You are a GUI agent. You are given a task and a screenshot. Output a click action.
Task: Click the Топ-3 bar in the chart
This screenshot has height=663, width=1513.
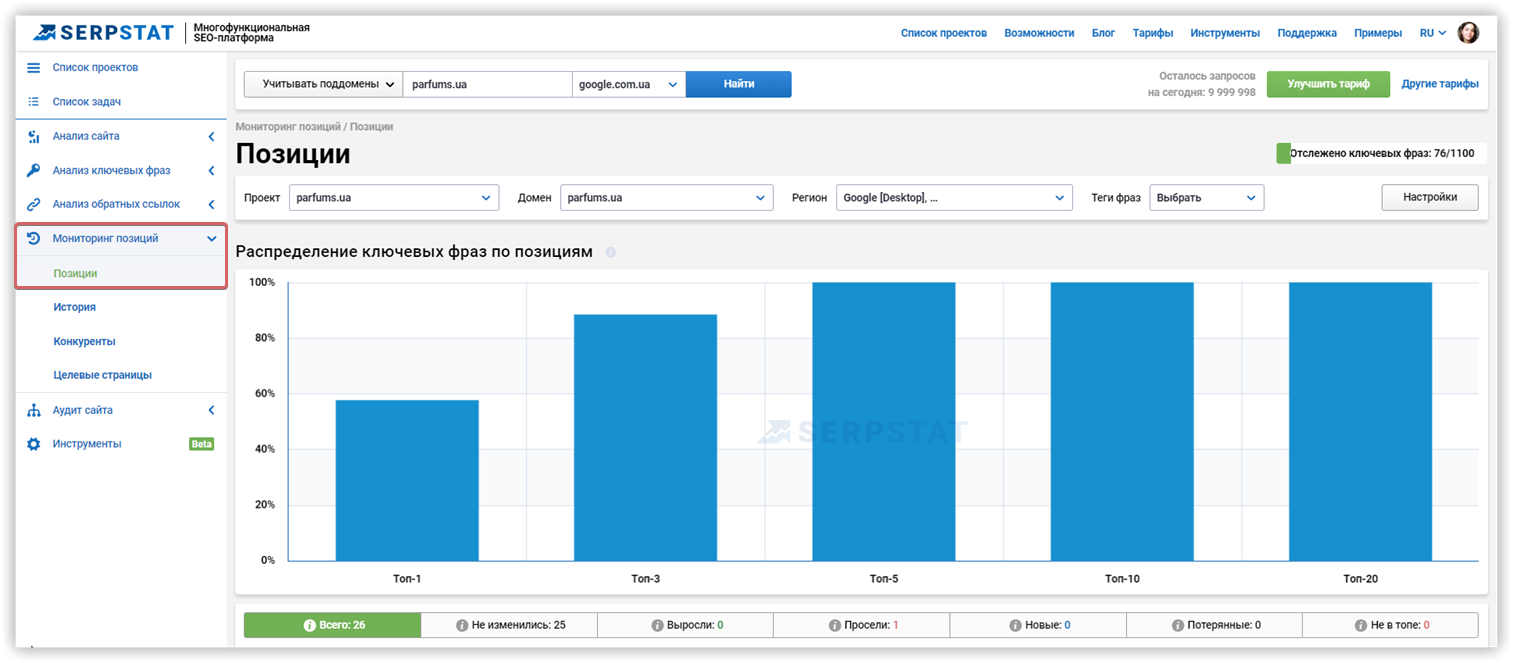click(645, 438)
